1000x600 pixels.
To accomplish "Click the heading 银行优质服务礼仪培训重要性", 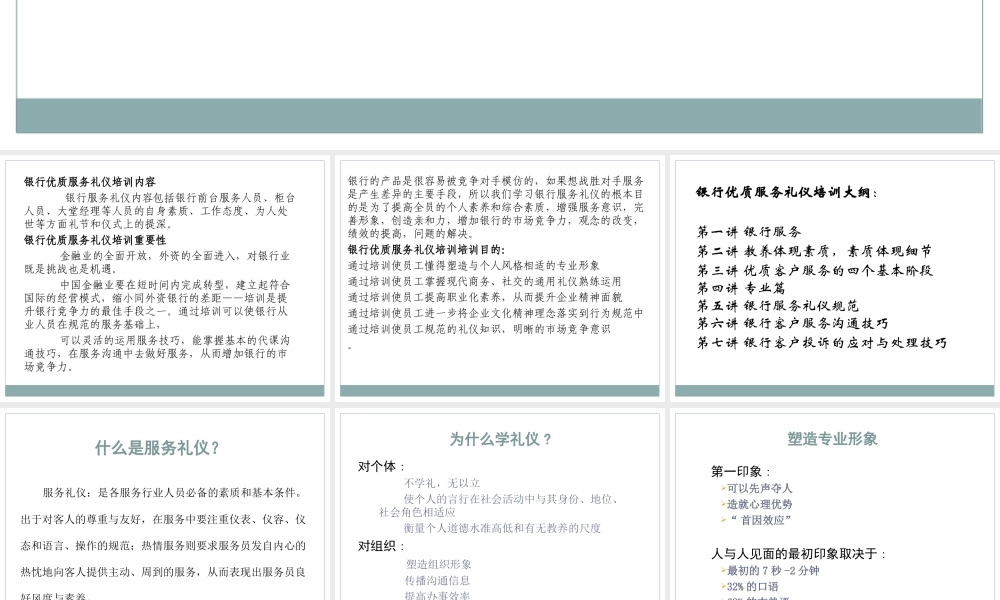I will [95, 240].
